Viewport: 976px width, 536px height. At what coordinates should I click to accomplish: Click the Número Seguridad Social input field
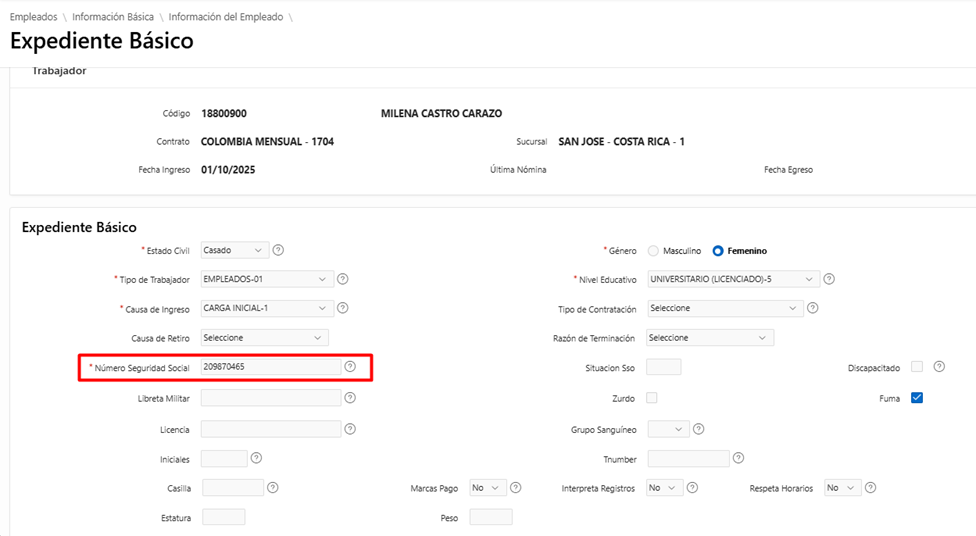pyautogui.click(x=270, y=367)
